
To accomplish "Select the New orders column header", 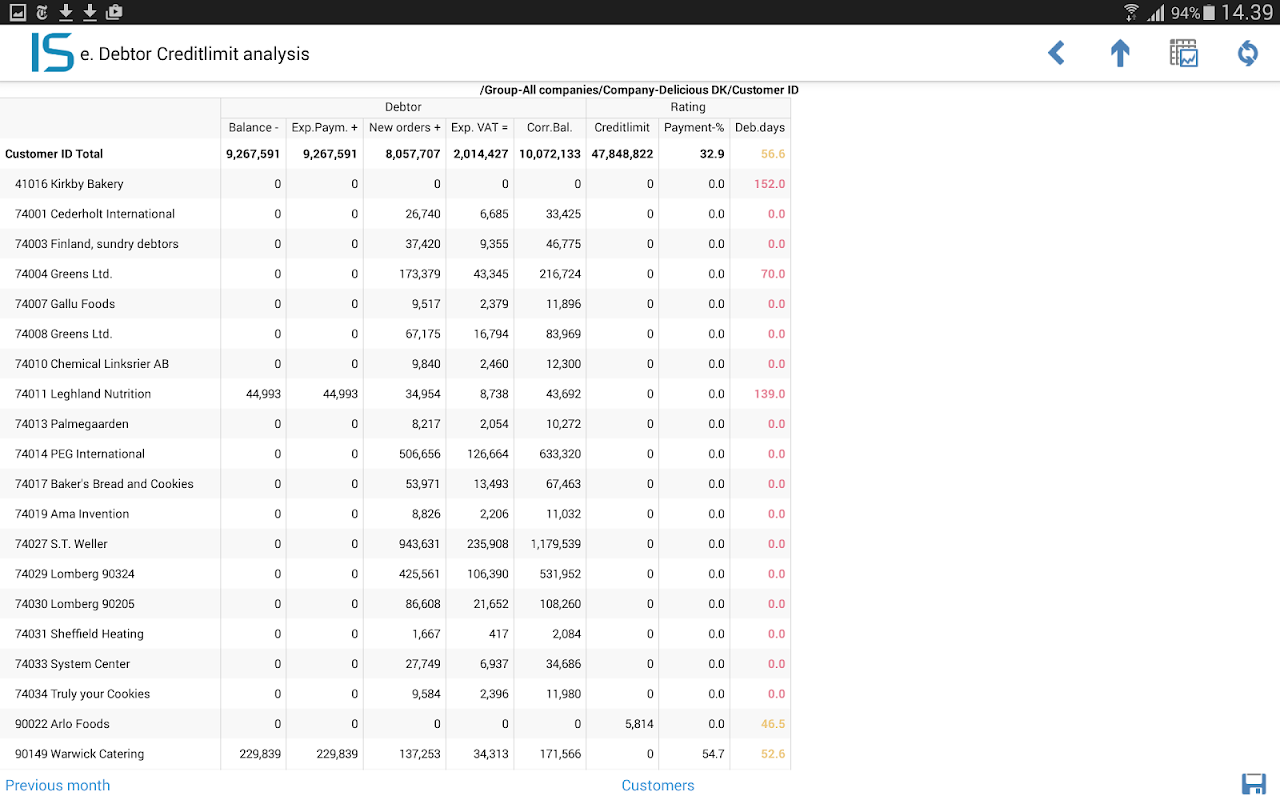I will pos(405,127).
